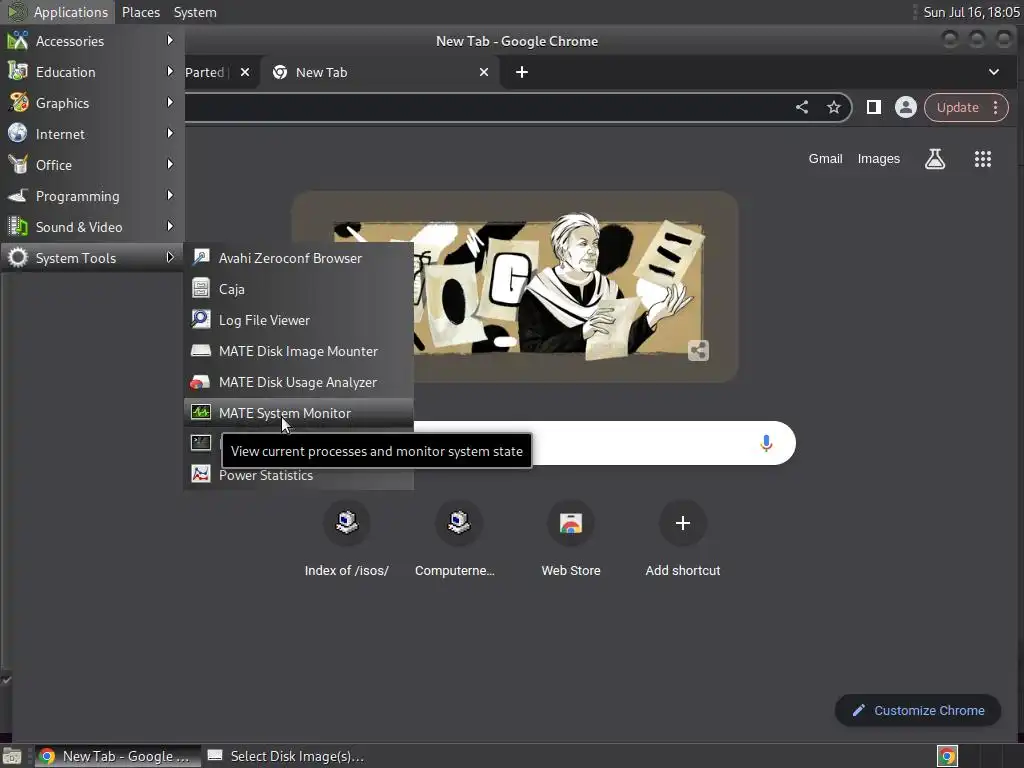Expand the Internet submenu arrow
Image resolution: width=1024 pixels, height=768 pixels.
pos(170,133)
